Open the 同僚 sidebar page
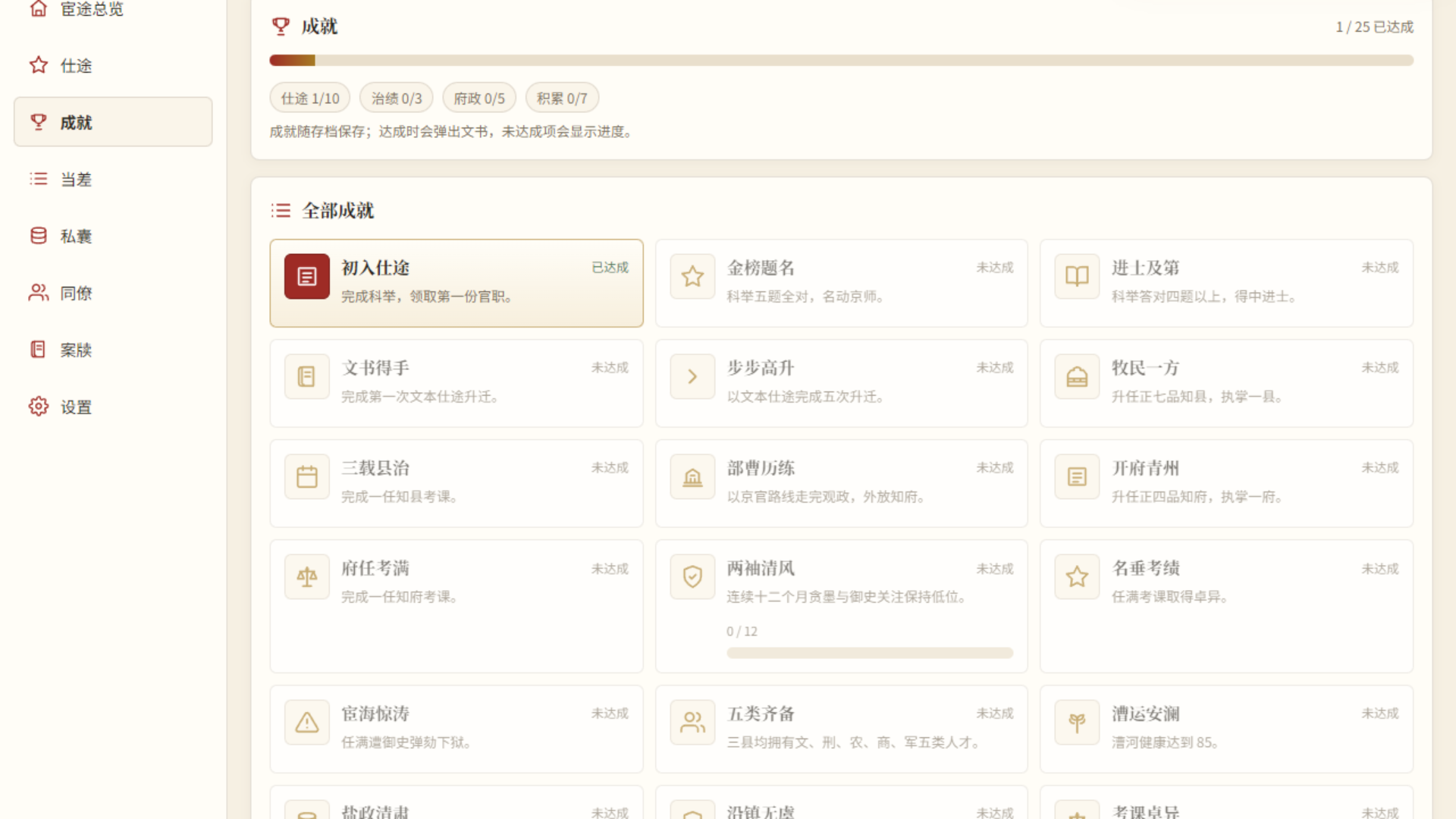Viewport: 1456px width, 819px height. pyautogui.click(x=113, y=293)
